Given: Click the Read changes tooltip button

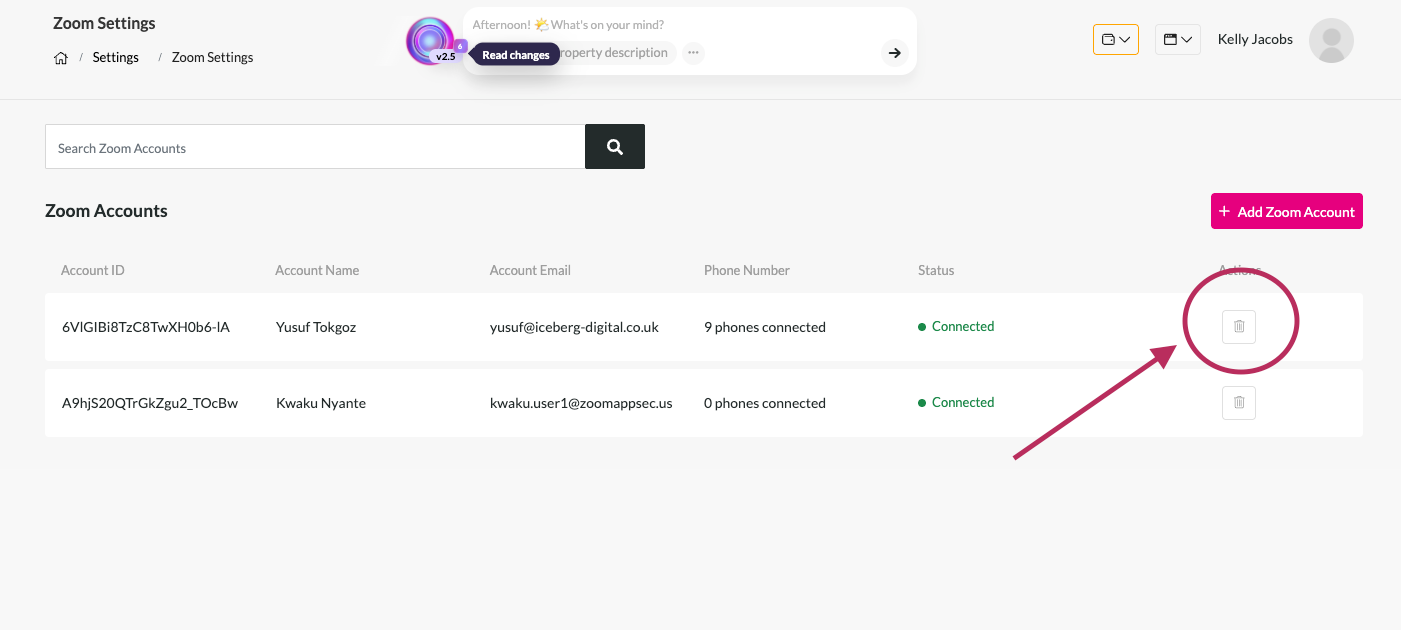Looking at the screenshot, I should coord(516,55).
